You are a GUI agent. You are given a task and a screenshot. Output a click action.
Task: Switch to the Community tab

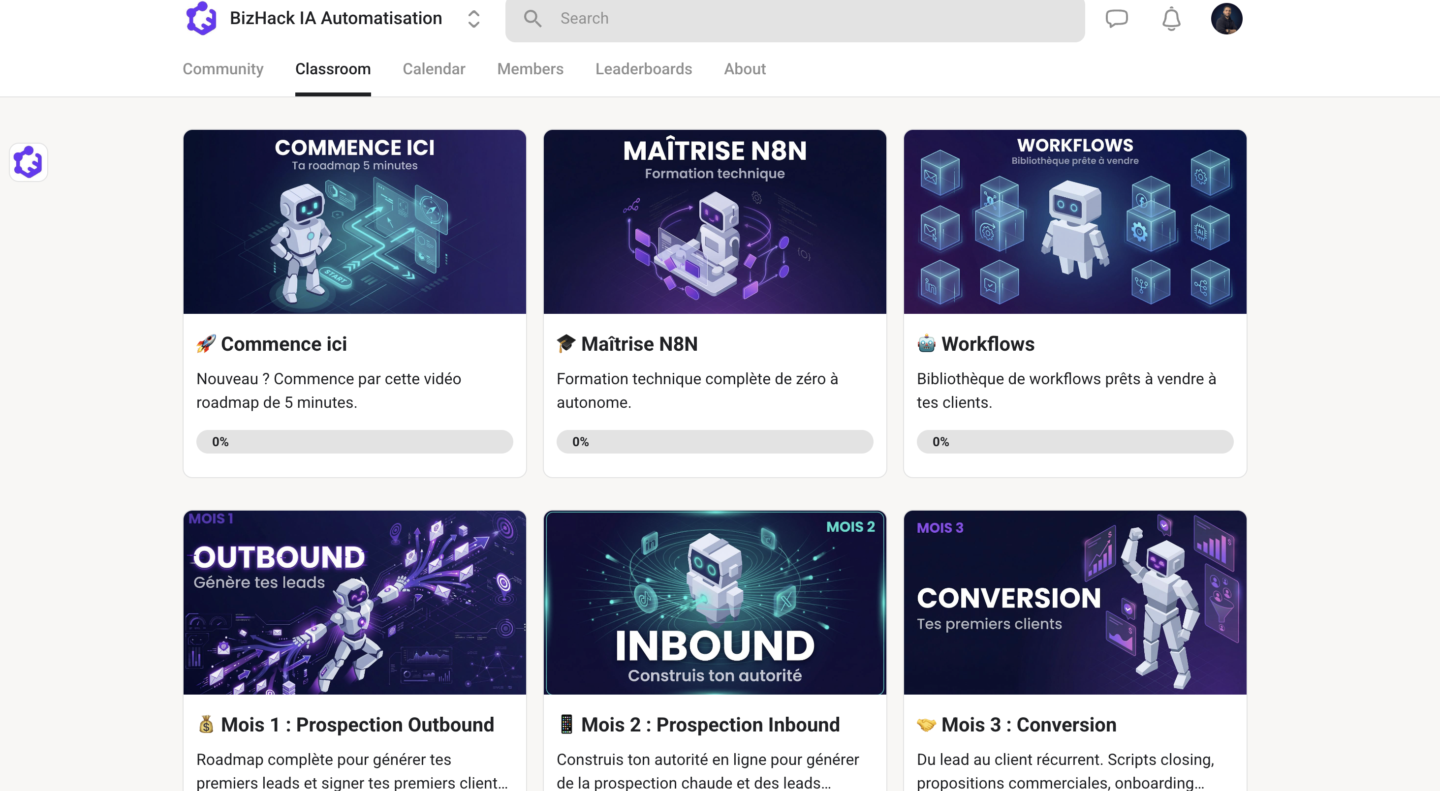click(223, 69)
